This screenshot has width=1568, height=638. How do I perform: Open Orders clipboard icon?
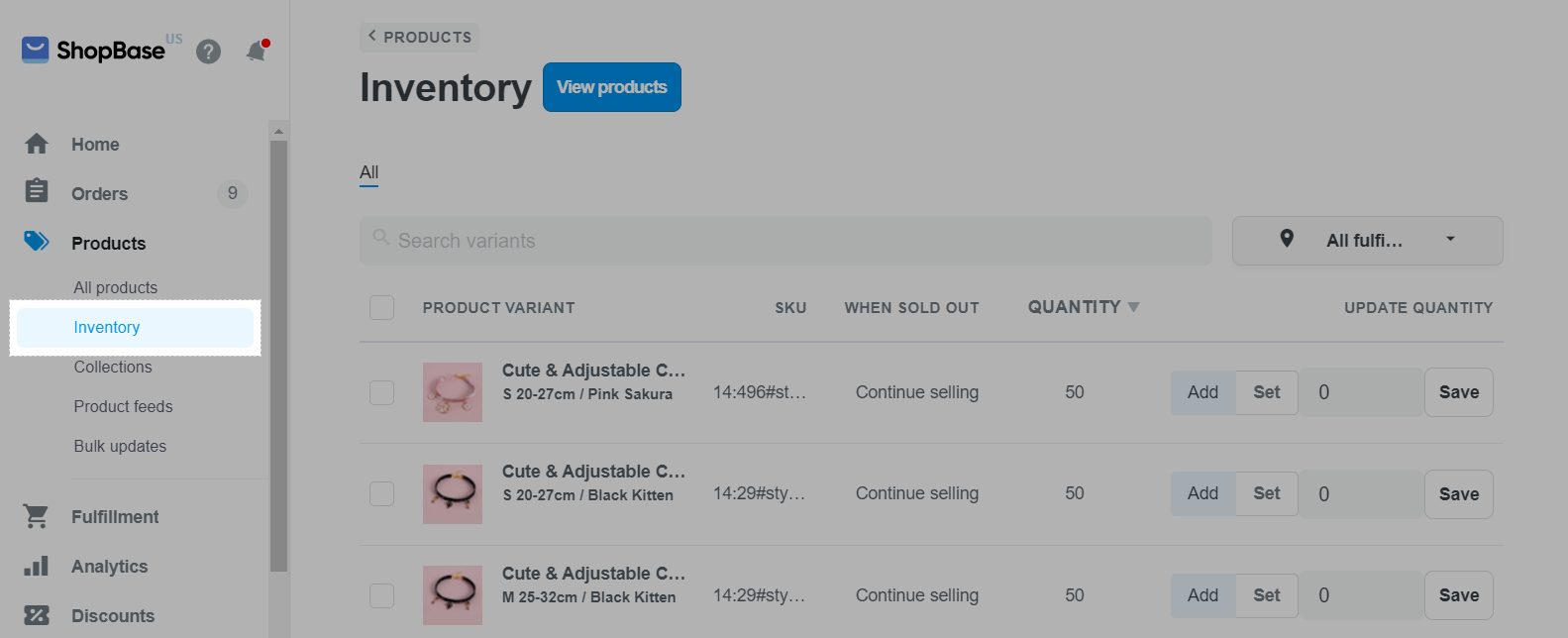pyautogui.click(x=37, y=190)
